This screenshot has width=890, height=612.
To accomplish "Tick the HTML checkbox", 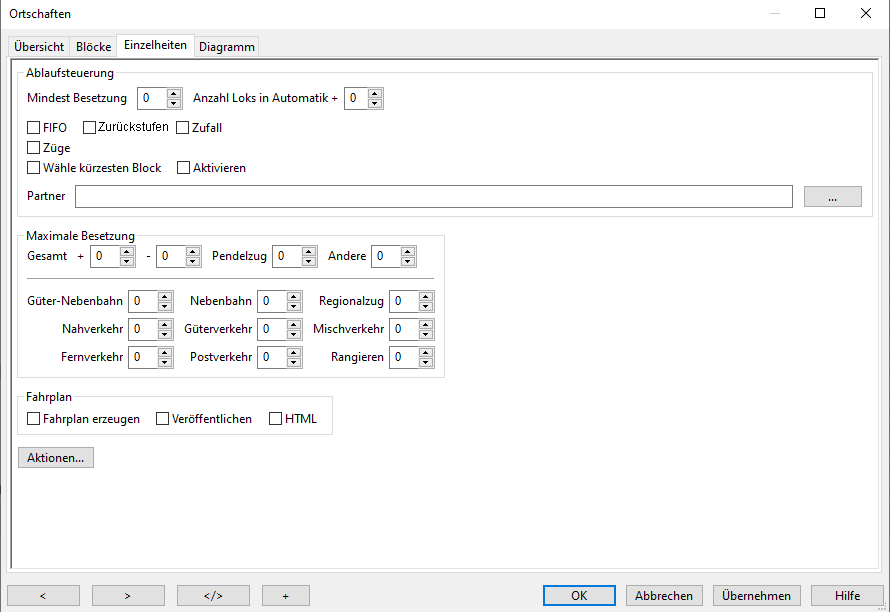I will pyautogui.click(x=276, y=419).
